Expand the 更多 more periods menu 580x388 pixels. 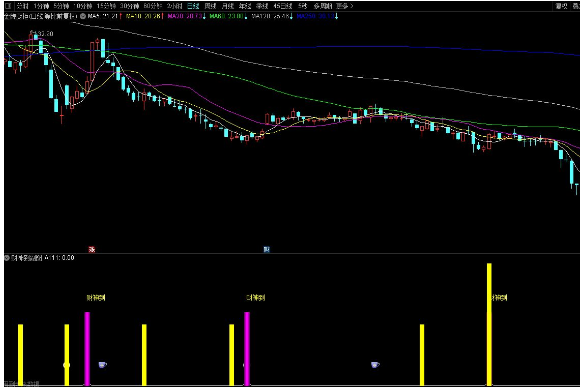[x=344, y=6]
